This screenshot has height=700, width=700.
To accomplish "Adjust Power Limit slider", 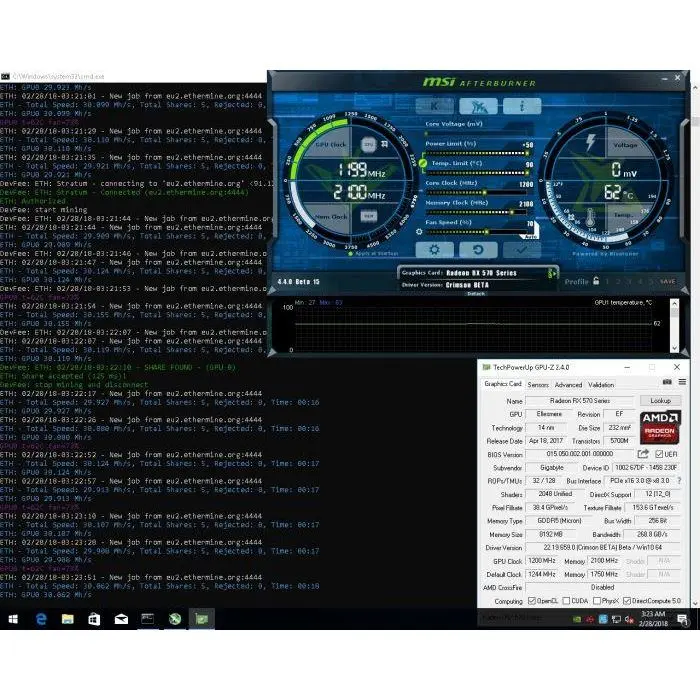I will tap(476, 153).
